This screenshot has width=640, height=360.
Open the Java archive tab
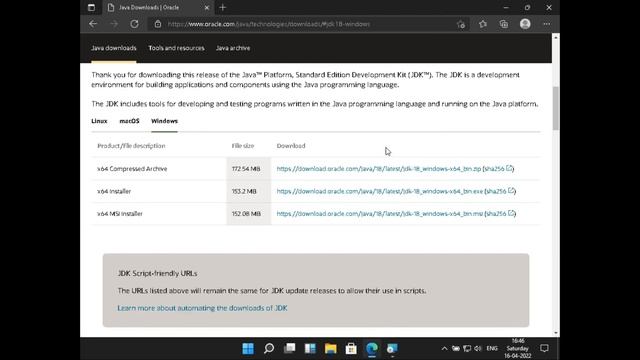(233, 48)
